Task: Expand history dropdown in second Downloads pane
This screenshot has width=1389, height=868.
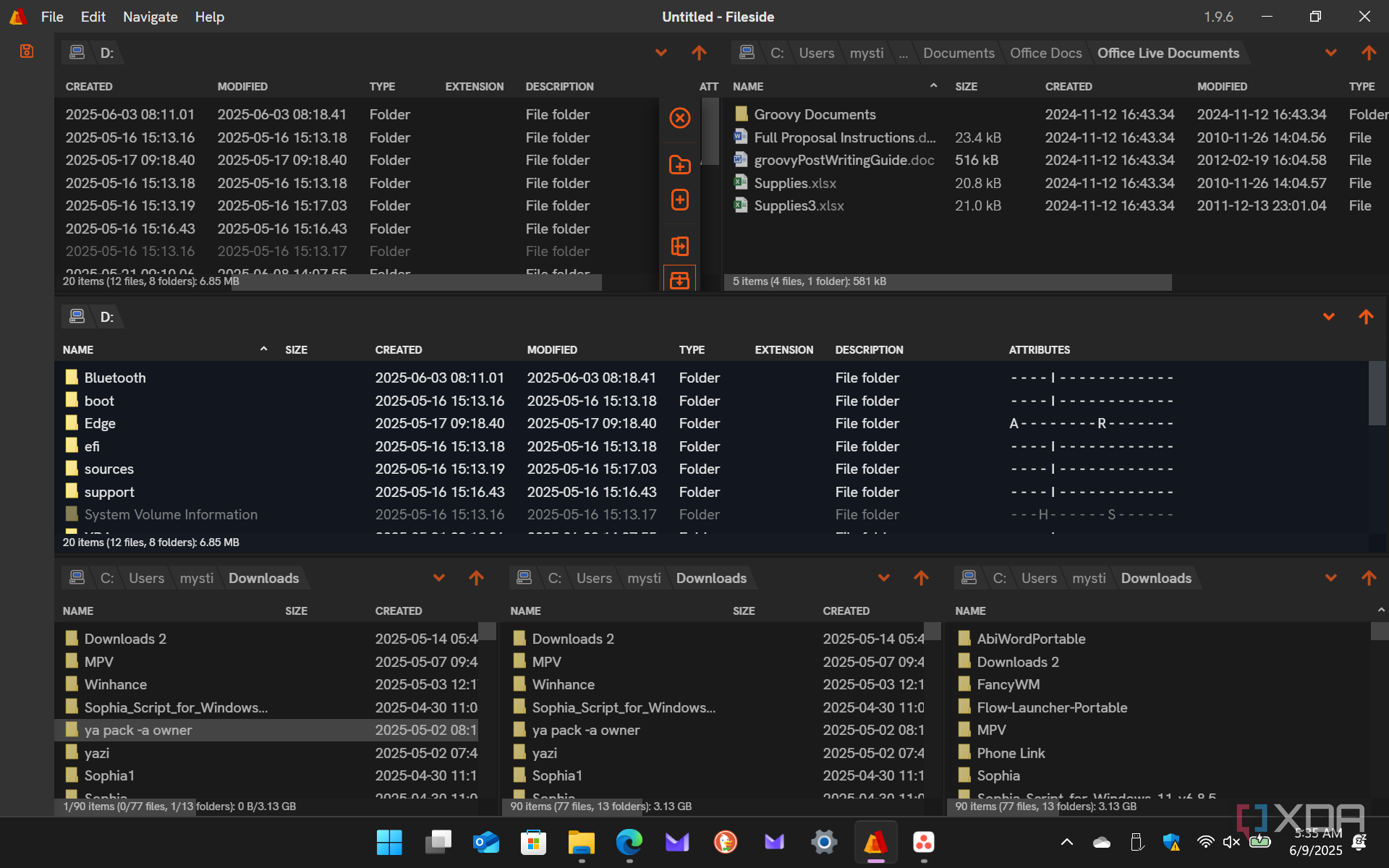Action: (x=883, y=578)
